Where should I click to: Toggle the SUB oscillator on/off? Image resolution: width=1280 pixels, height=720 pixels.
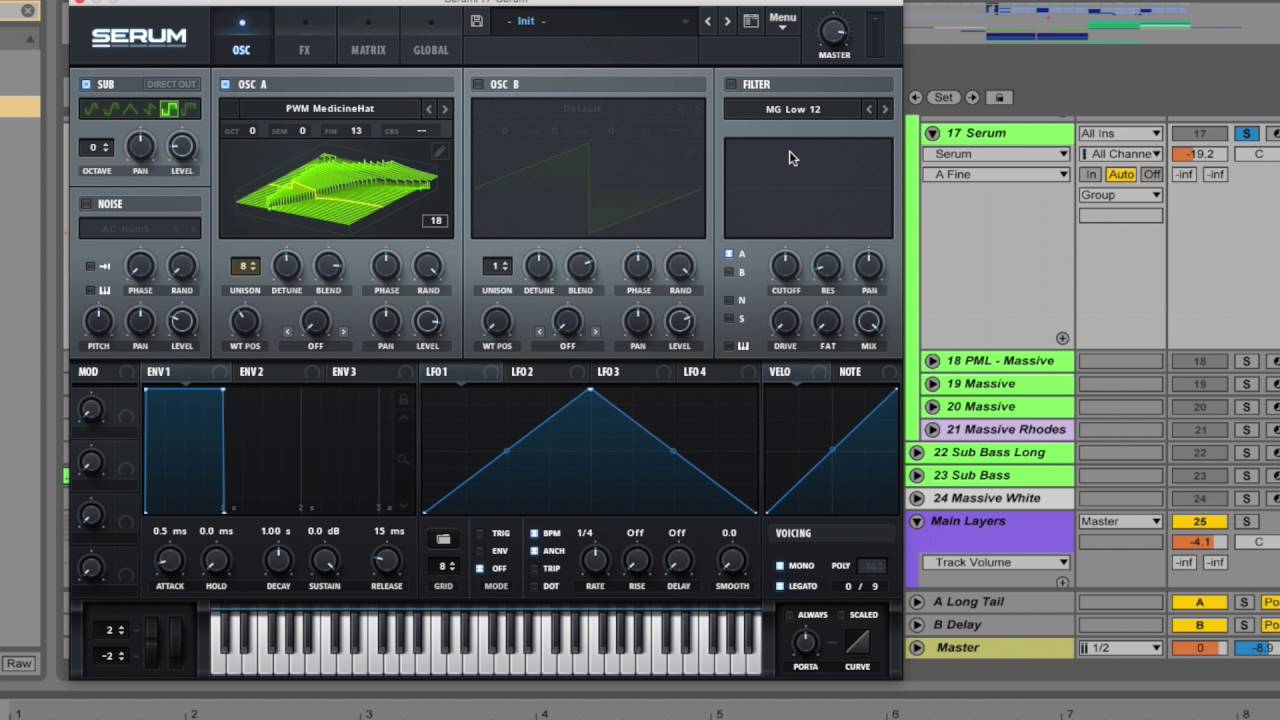click(x=86, y=84)
